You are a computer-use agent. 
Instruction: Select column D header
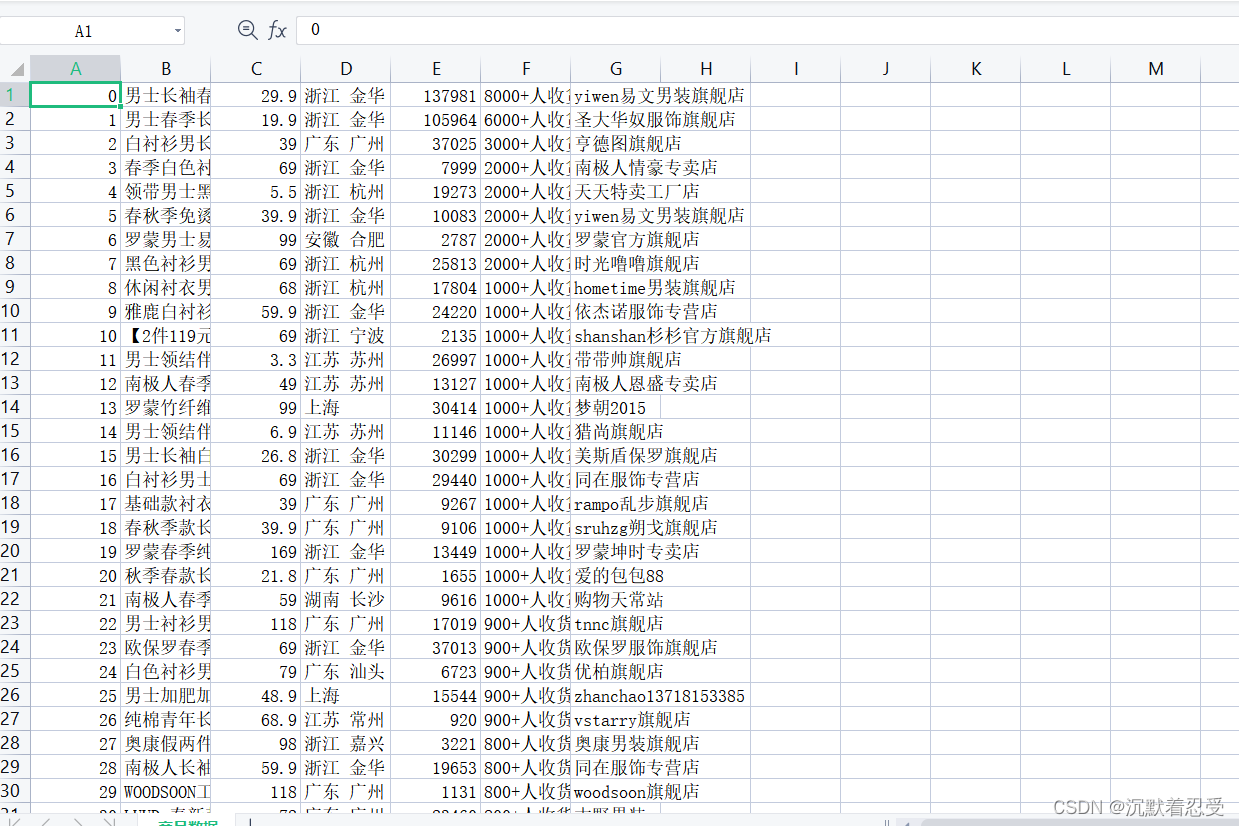tap(346, 69)
